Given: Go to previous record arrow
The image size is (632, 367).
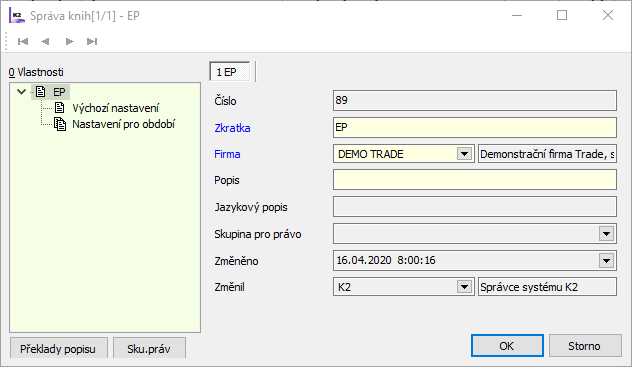Looking at the screenshot, I should (46, 41).
